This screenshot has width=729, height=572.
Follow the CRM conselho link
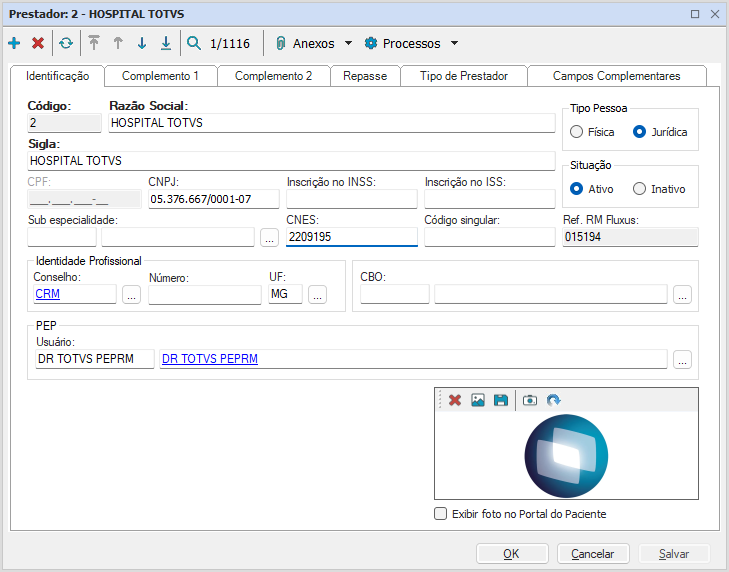pyautogui.click(x=47, y=294)
